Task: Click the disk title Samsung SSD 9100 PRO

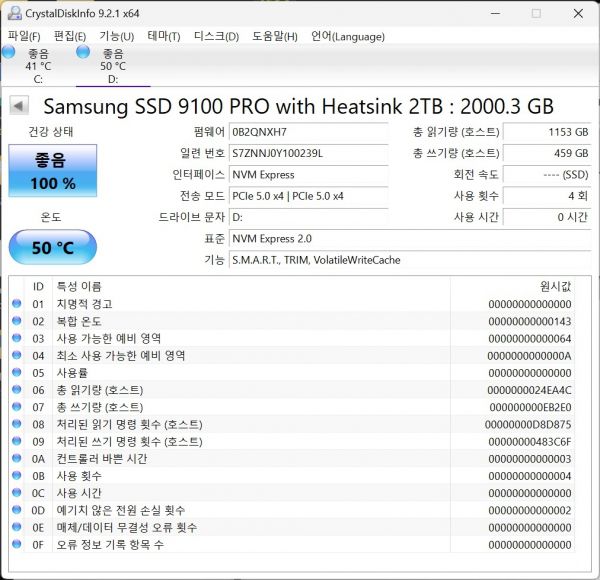Action: pos(298,106)
